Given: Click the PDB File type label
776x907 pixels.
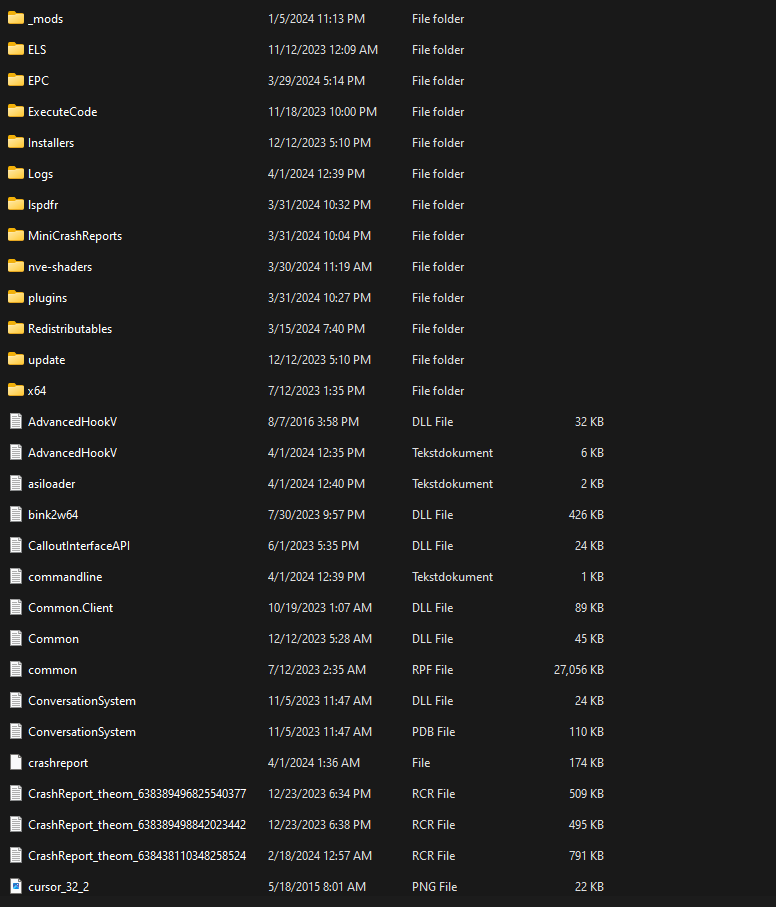Looking at the screenshot, I should coord(434,732).
